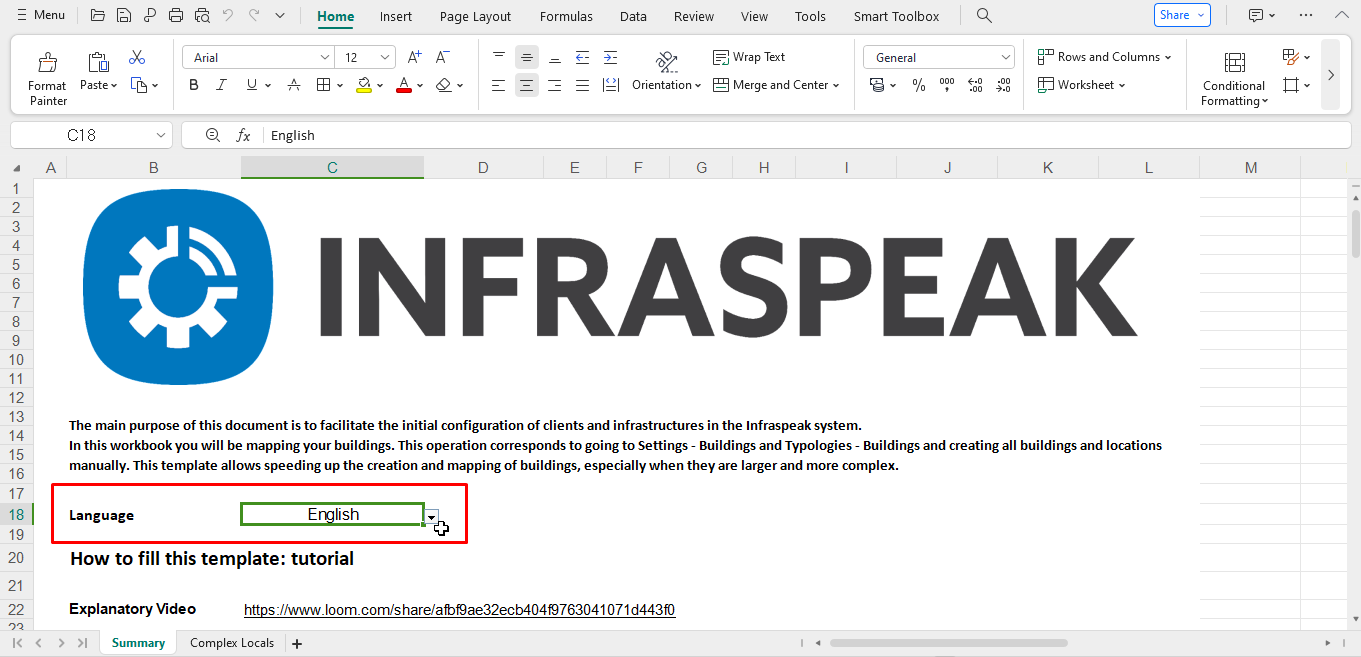
Task: Apply the yellow fill color
Action: (x=364, y=85)
